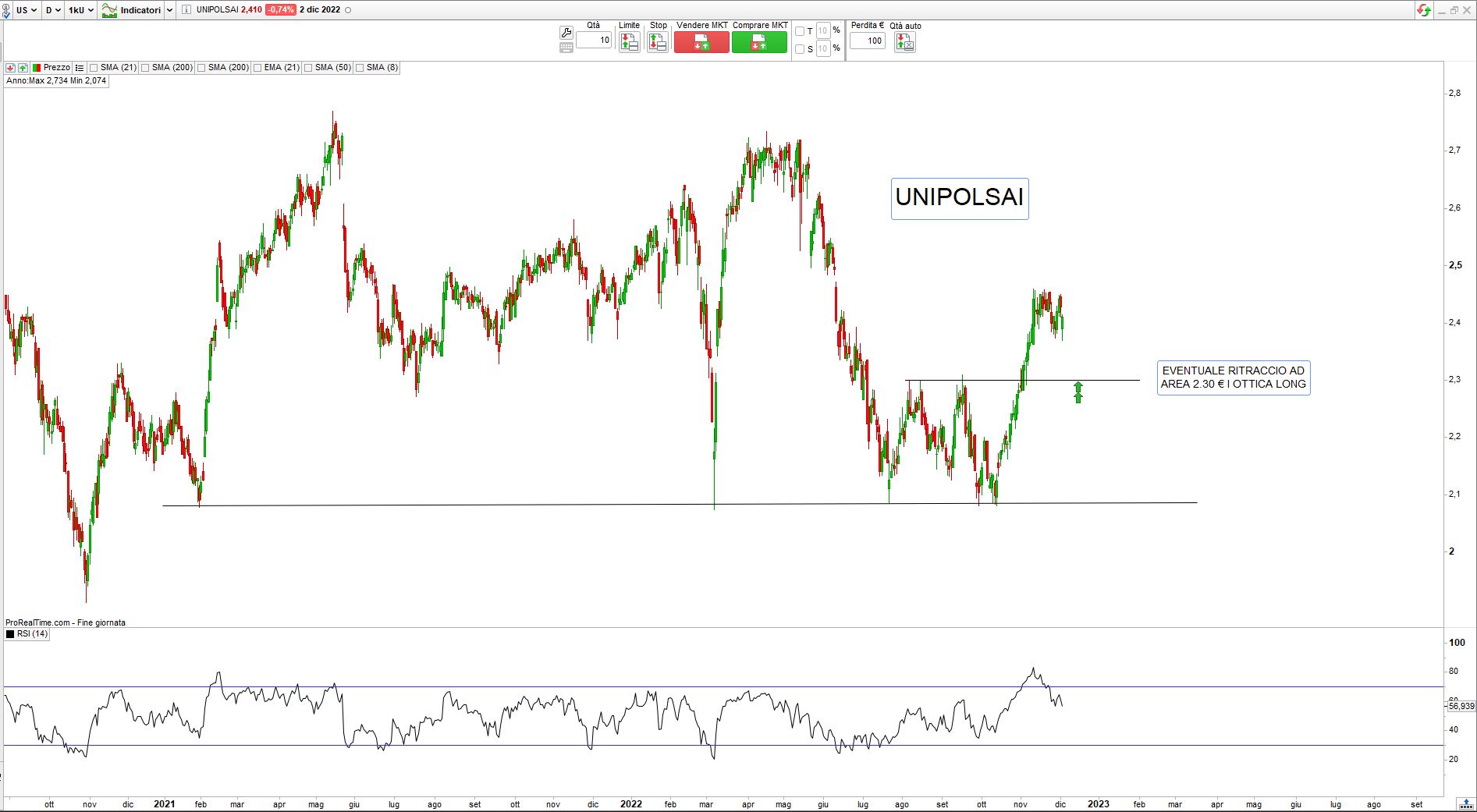Click the red Vendere MKT sell button
1477x812 pixels.
pyautogui.click(x=701, y=42)
